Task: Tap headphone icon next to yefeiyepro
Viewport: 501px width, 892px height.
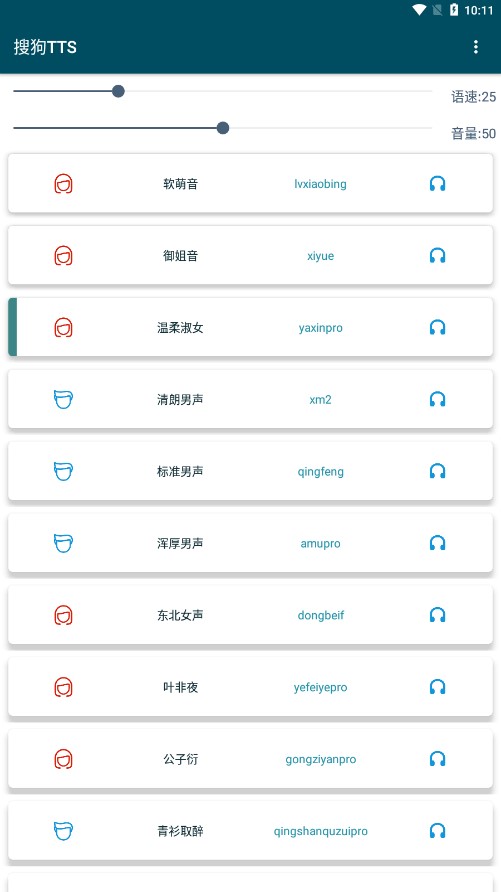Action: (437, 687)
